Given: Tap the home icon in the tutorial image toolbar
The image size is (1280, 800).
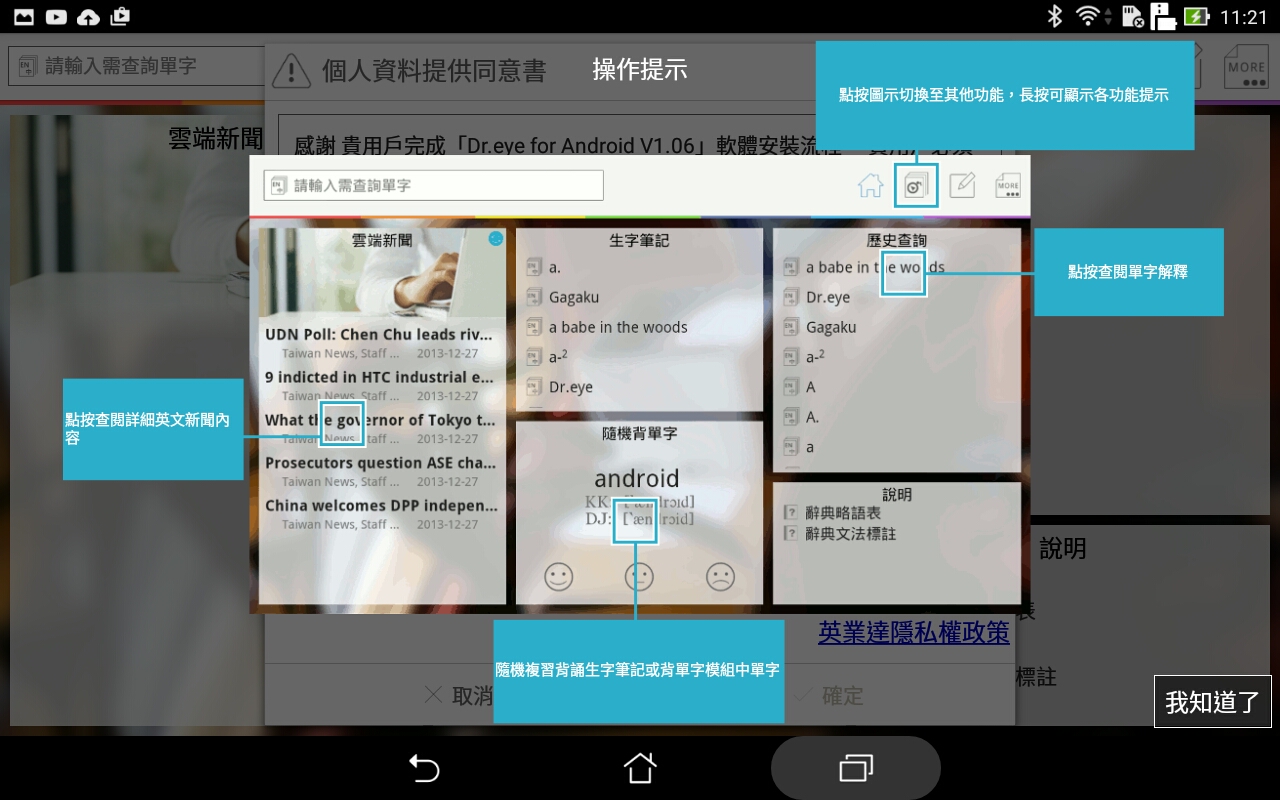Looking at the screenshot, I should click(871, 185).
